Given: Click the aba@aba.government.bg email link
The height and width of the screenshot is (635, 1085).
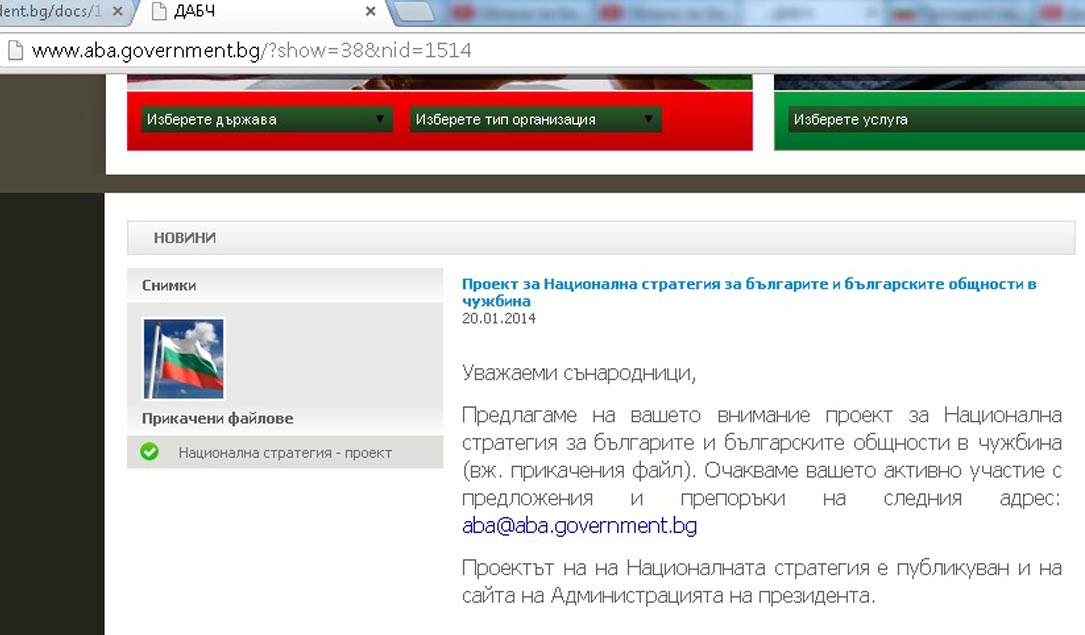Looking at the screenshot, I should 579,526.
